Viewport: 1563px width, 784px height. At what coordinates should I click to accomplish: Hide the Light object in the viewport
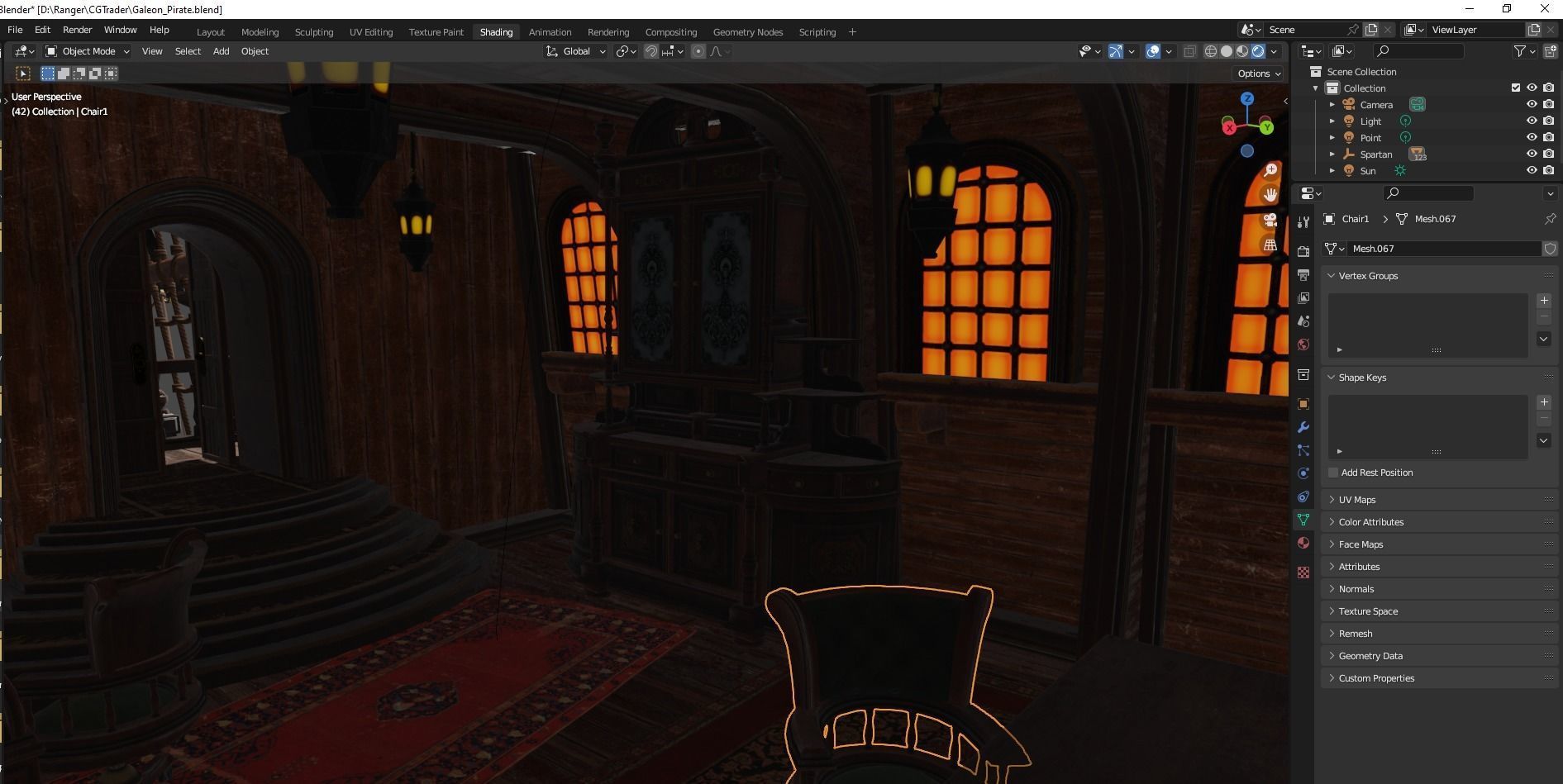pos(1532,121)
